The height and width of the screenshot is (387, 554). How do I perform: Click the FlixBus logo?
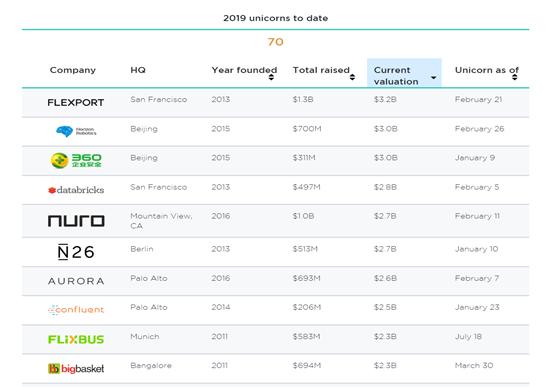pyautogui.click(x=76, y=339)
